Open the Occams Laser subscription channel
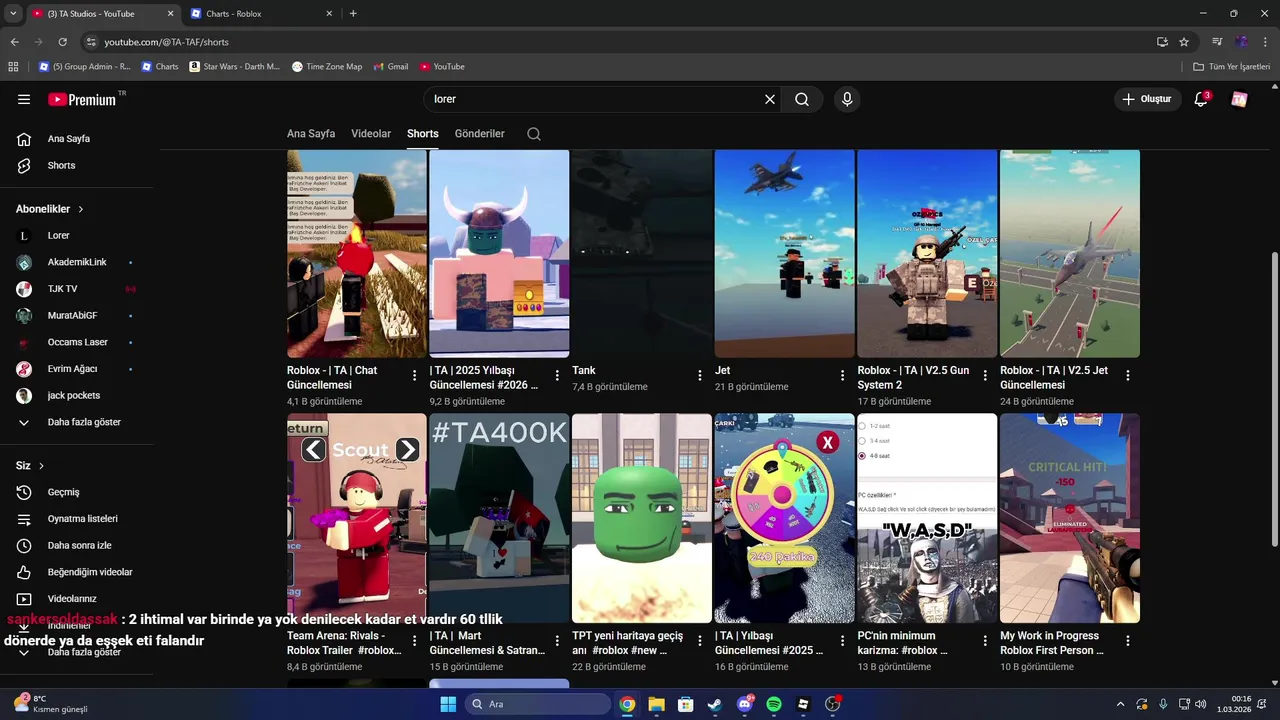Image resolution: width=1280 pixels, height=720 pixels. click(76, 342)
